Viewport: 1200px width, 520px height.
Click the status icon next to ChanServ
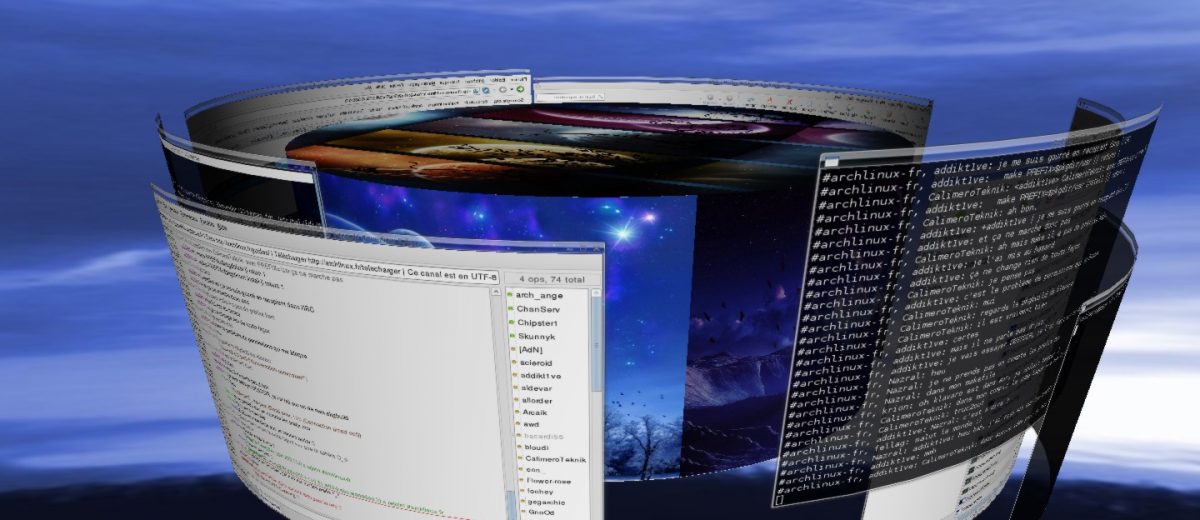click(509, 310)
